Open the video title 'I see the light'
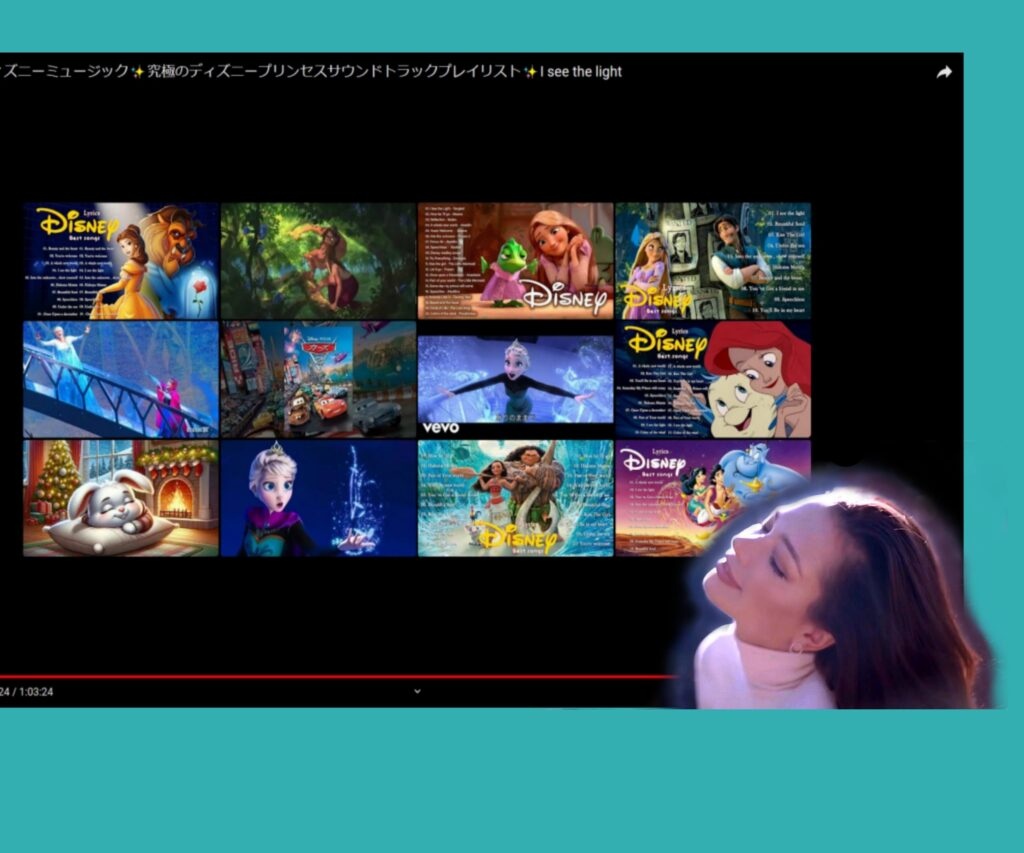 pyautogui.click(x=581, y=72)
